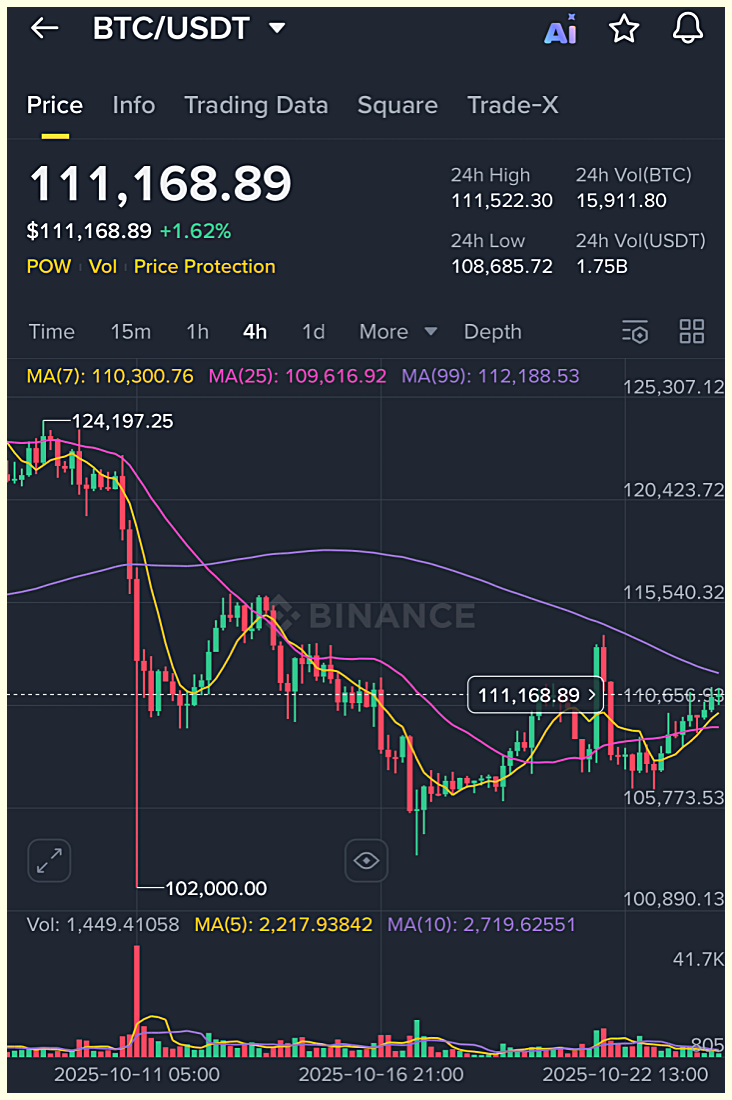Show the Depth chart
The width and height of the screenshot is (732, 1100).
(493, 332)
